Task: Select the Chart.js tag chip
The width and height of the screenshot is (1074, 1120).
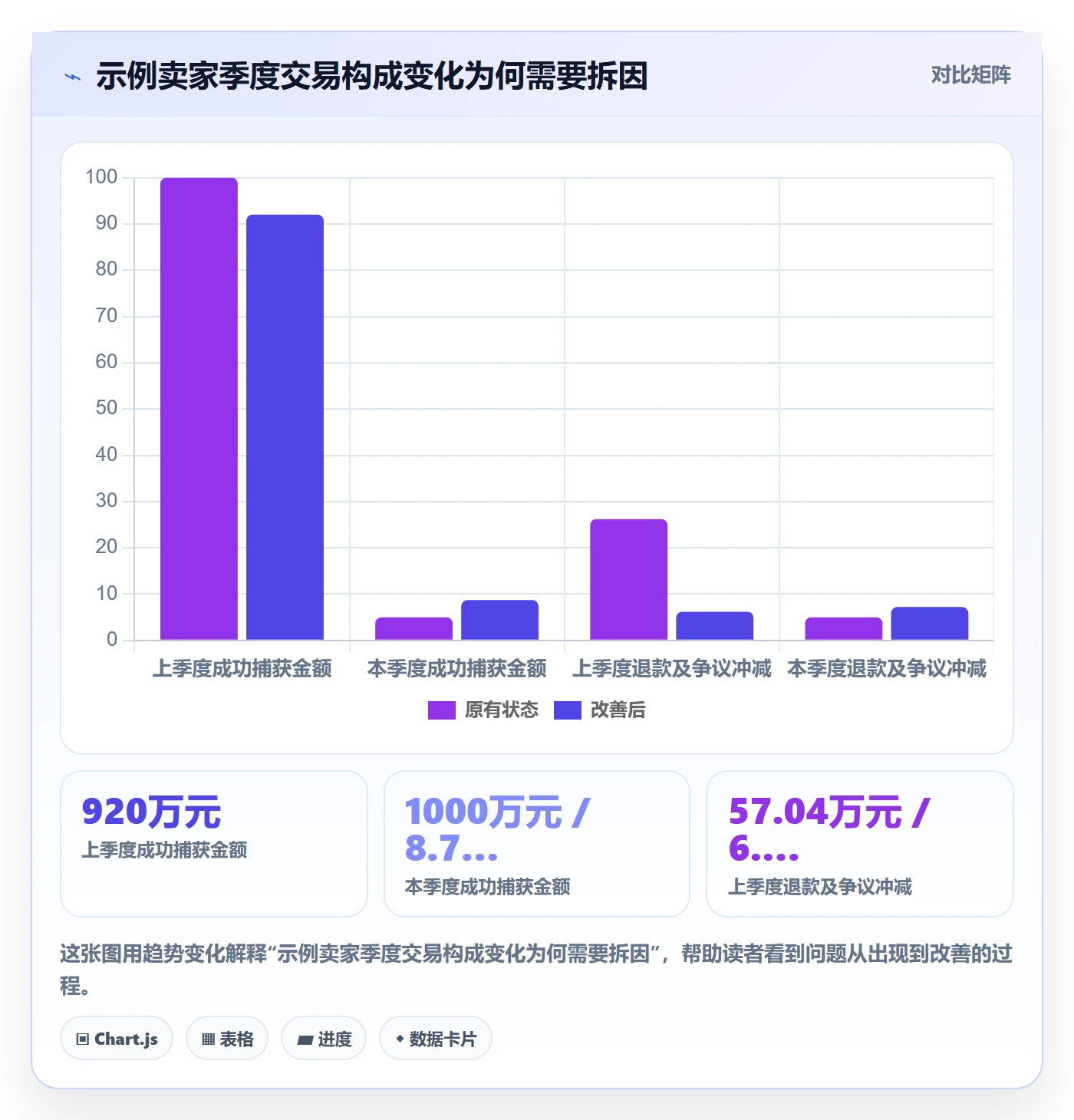Action: point(117,1039)
